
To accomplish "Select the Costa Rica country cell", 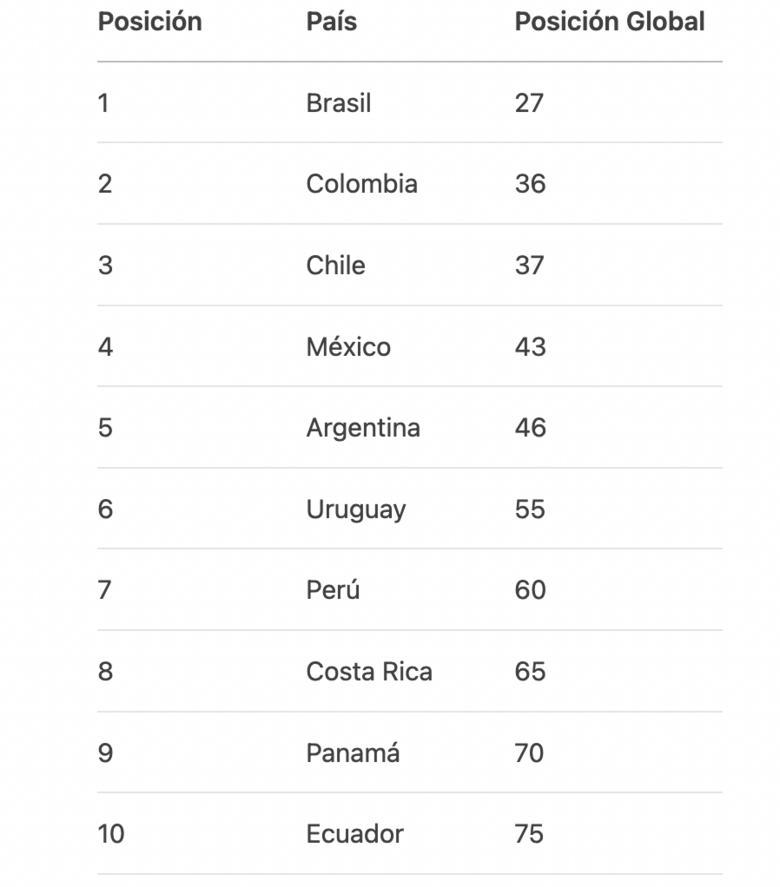I will [369, 671].
